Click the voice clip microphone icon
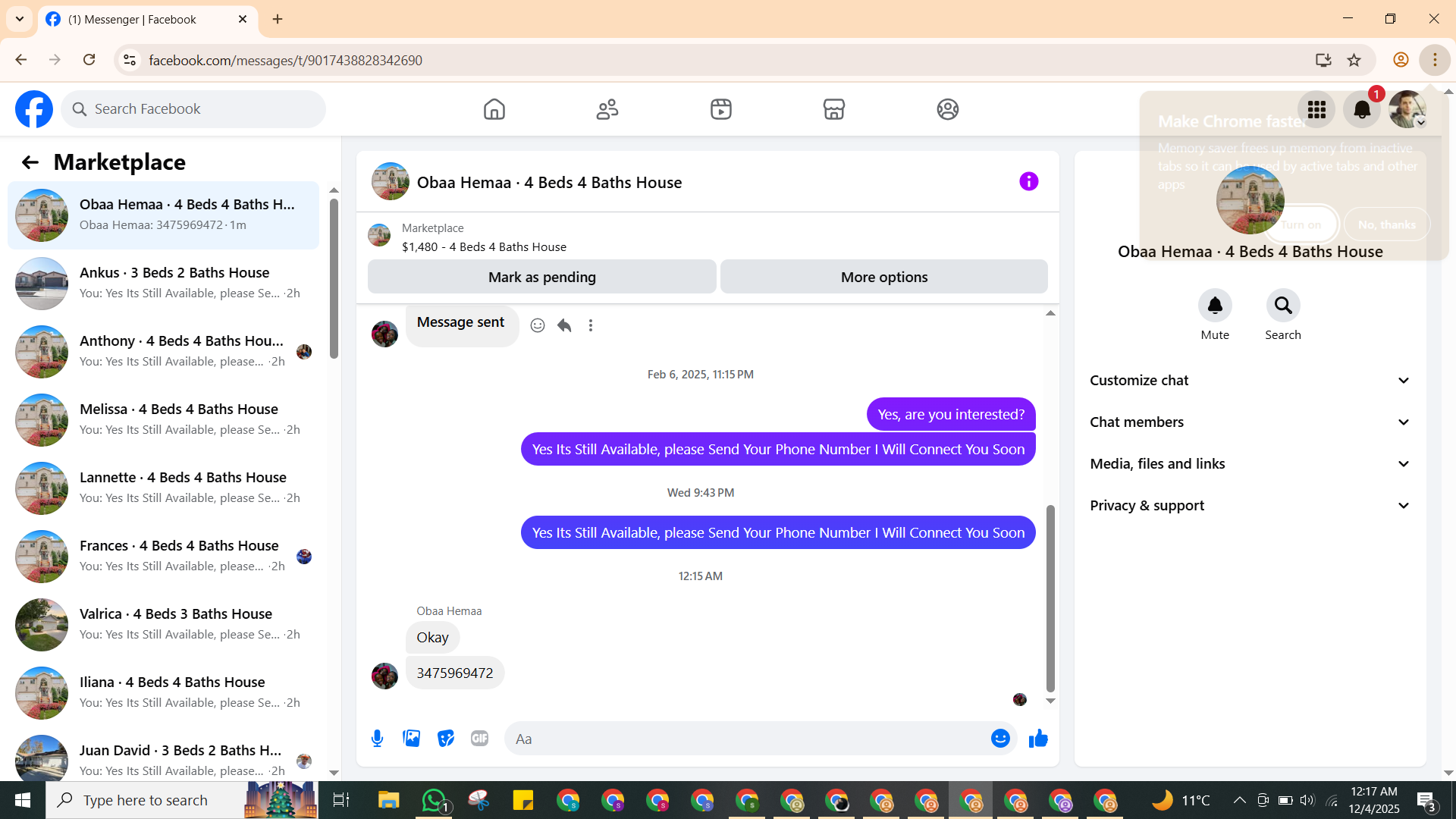 click(377, 739)
